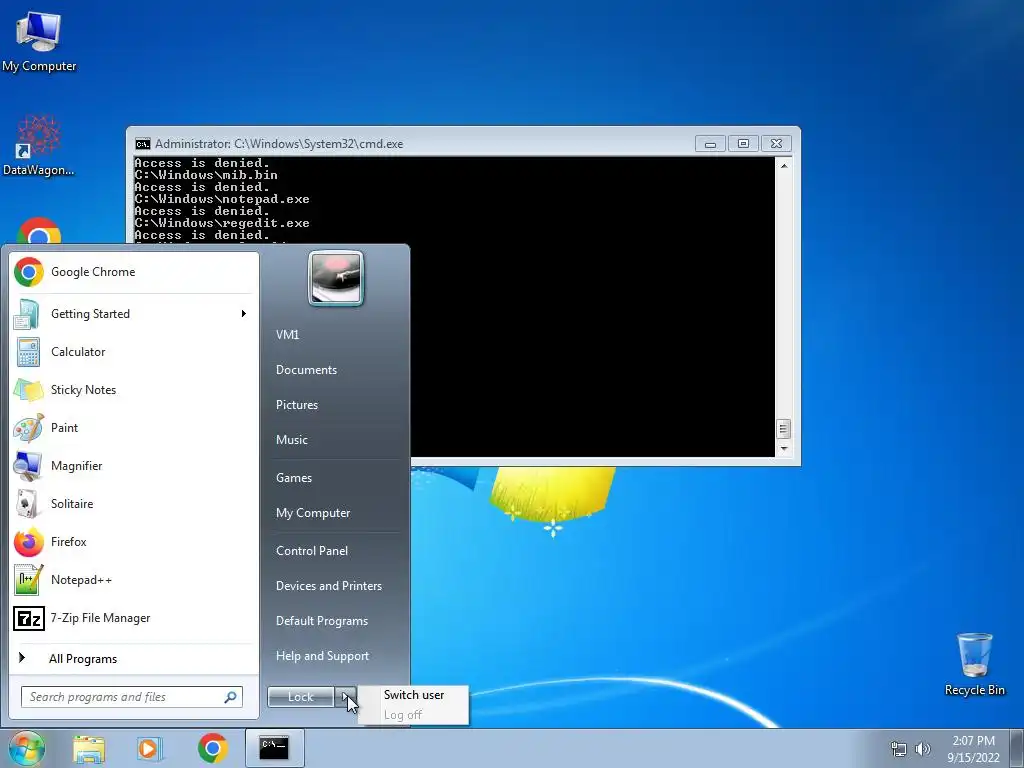Open Windows Explorer from taskbar
This screenshot has width=1024, height=768.
[89, 748]
